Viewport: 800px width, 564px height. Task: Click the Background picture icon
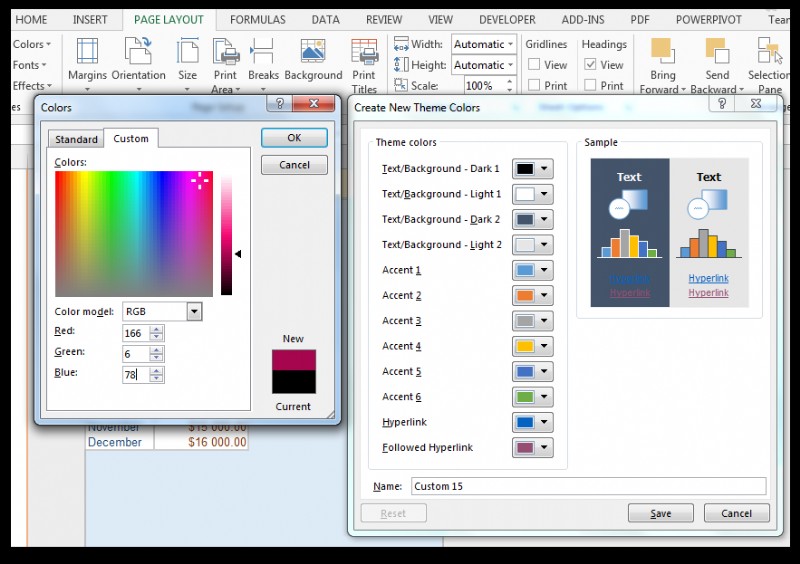(313, 52)
